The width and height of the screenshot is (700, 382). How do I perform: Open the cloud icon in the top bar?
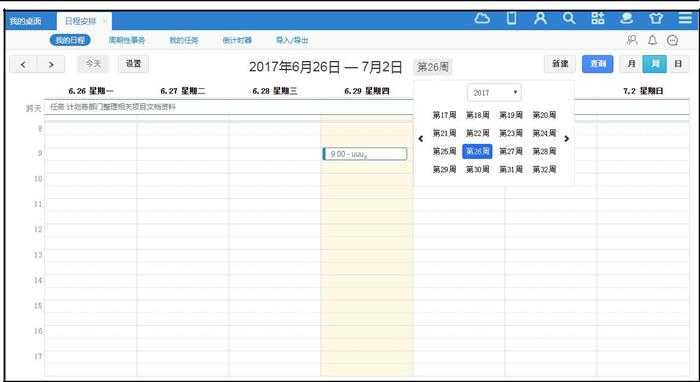(x=482, y=19)
